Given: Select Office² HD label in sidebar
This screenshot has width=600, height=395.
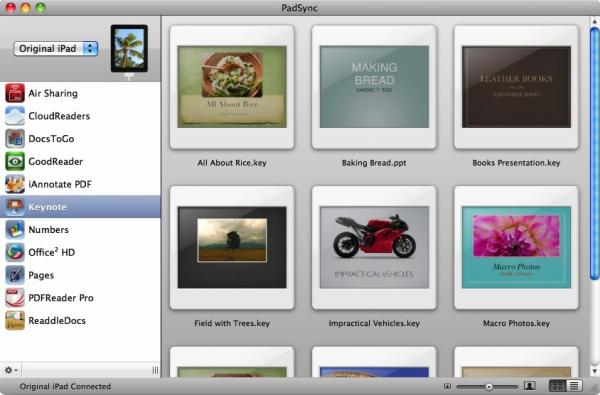Looking at the screenshot, I should click(x=52, y=252).
